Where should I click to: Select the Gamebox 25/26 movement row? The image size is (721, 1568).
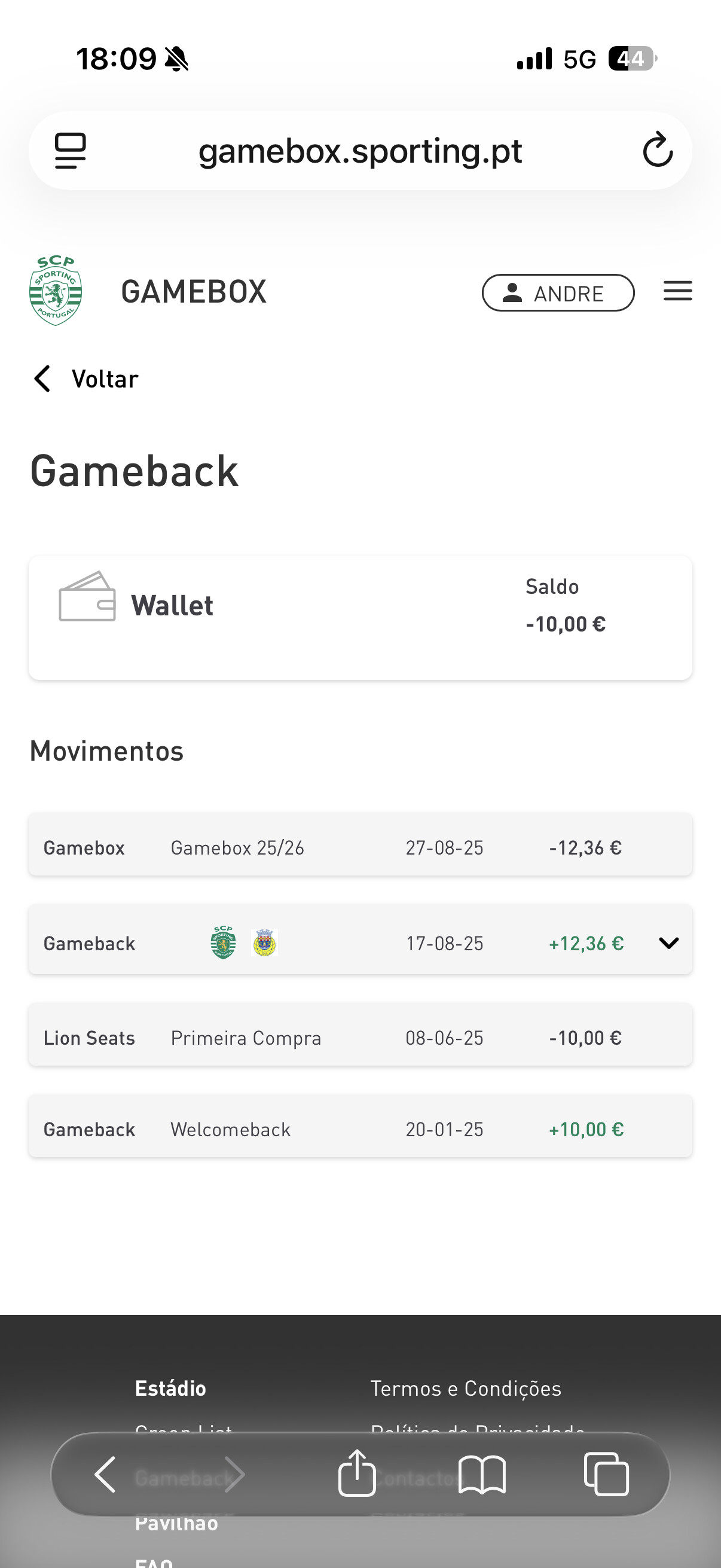(x=359, y=847)
